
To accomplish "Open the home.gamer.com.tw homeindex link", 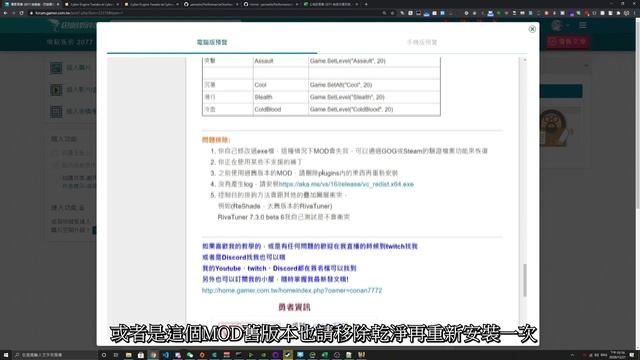I will 292,290.
